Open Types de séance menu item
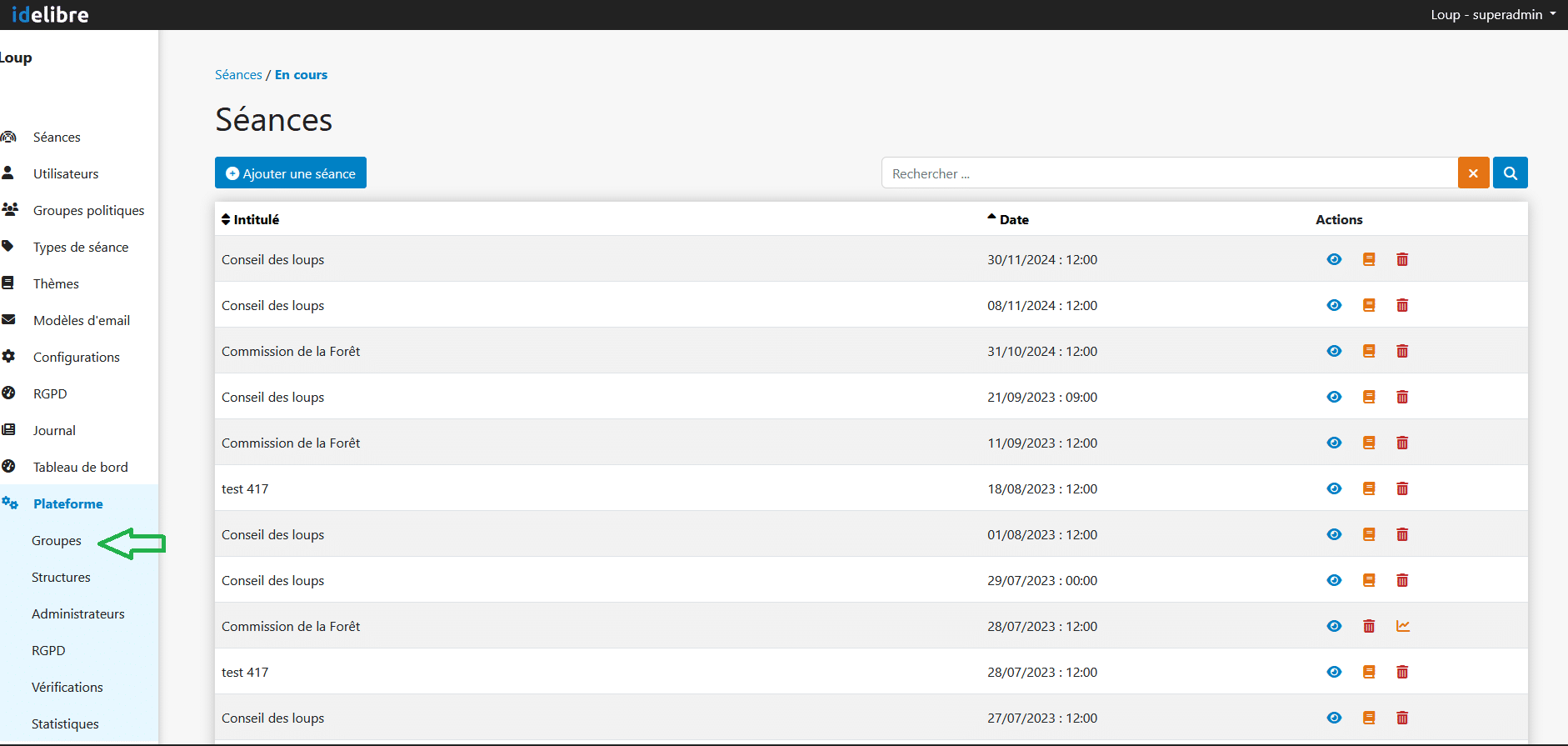This screenshot has height=746, width=1568. 81,247
